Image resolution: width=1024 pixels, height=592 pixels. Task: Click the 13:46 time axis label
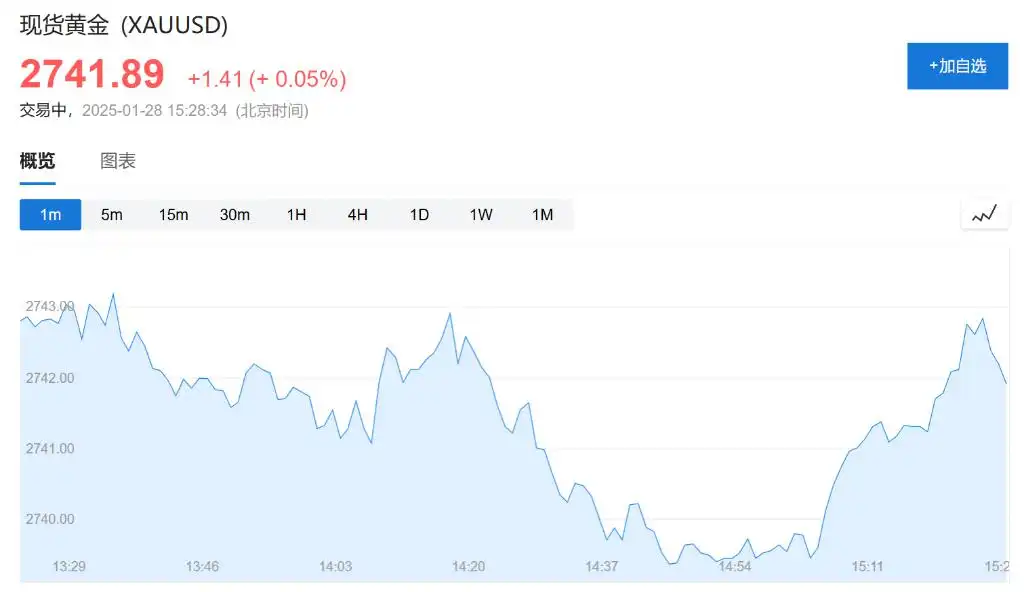point(202,567)
